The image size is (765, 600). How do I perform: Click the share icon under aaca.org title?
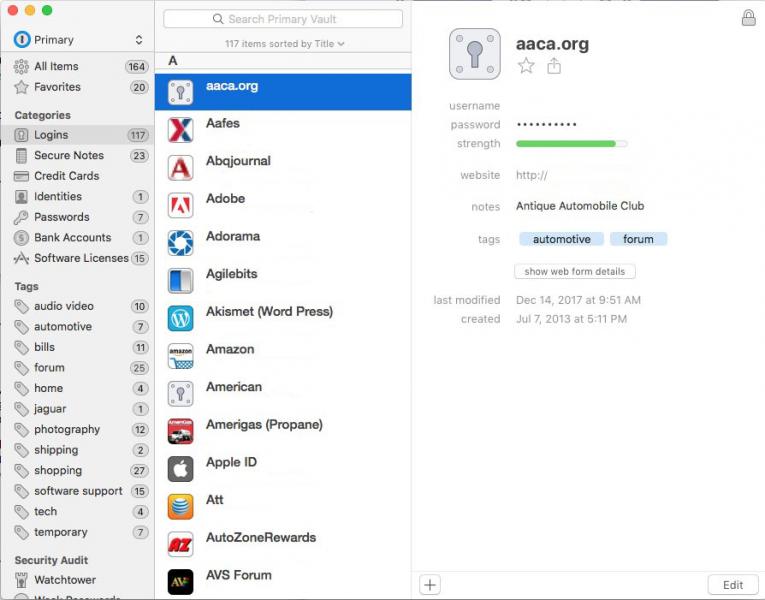coord(554,65)
